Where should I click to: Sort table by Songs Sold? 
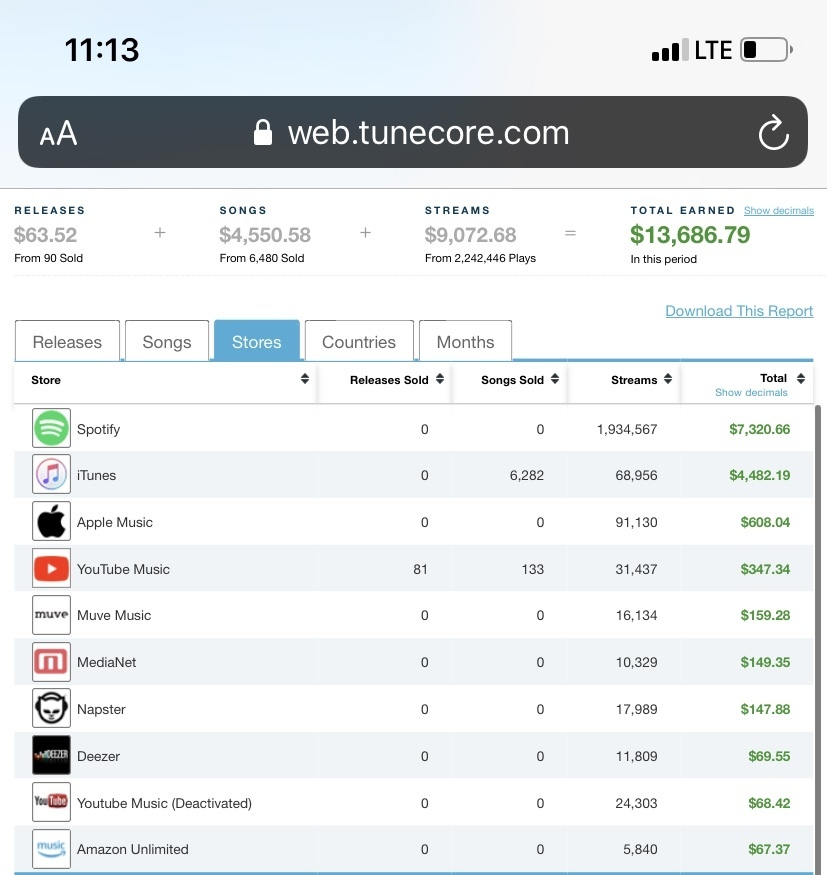(555, 379)
